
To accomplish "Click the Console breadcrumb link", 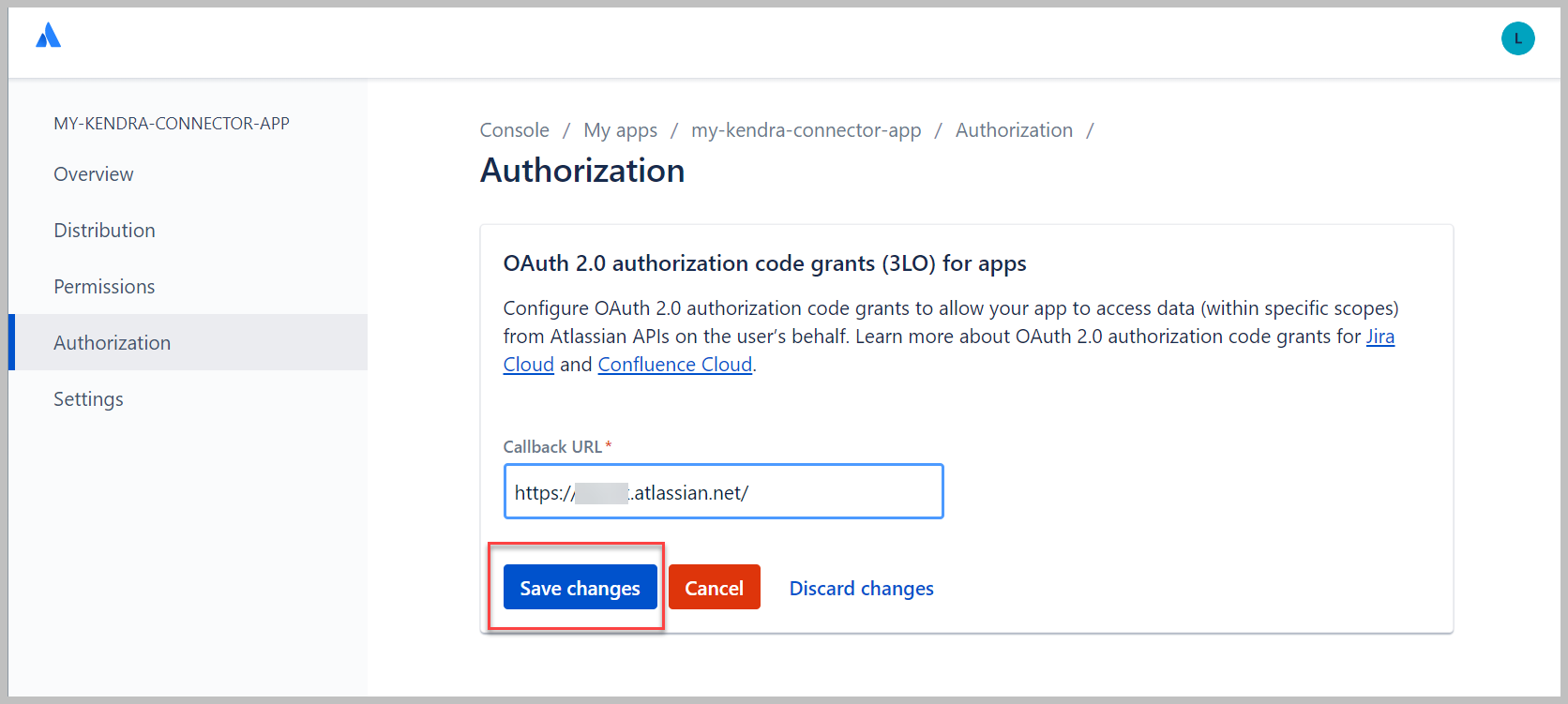I will click(515, 130).
